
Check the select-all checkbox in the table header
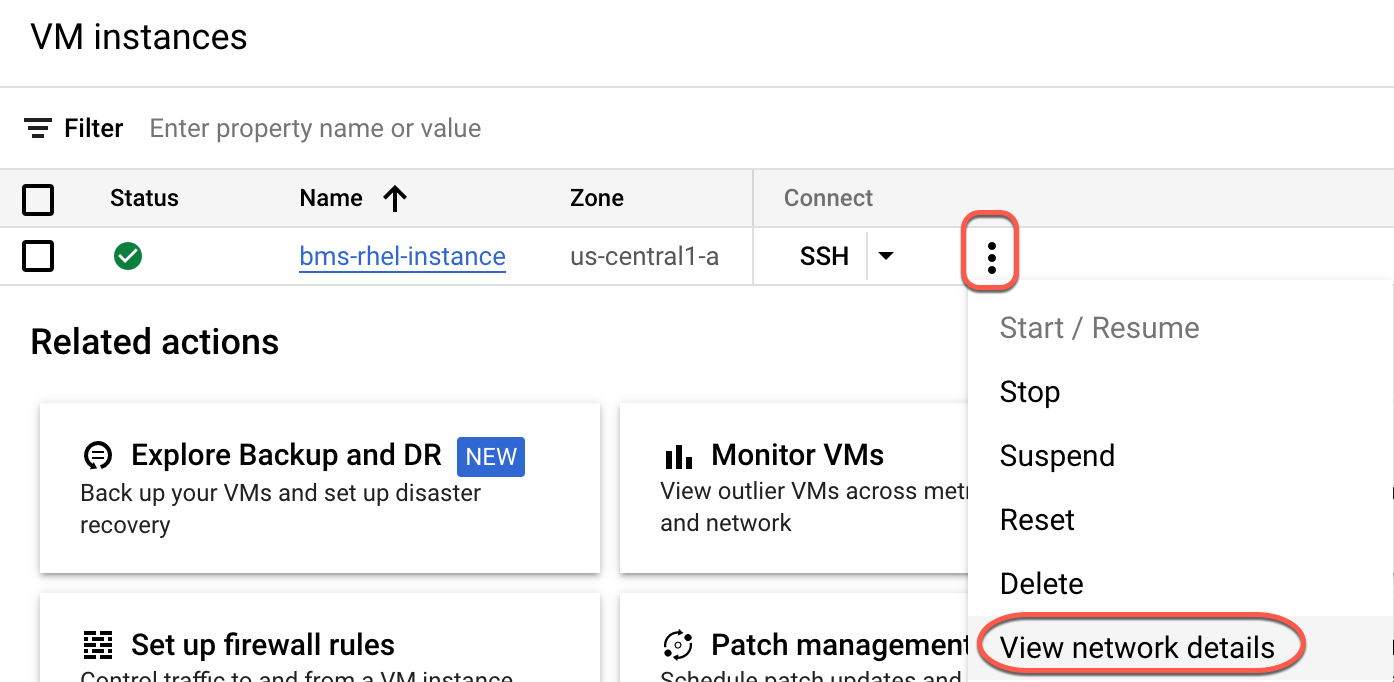click(x=37, y=200)
